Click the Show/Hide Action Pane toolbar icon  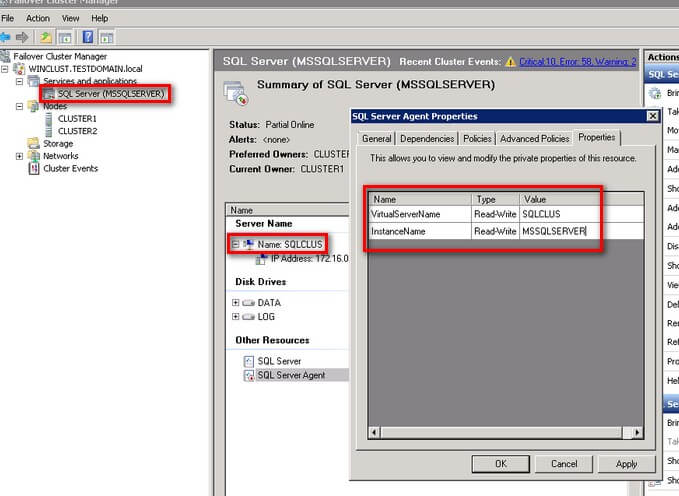pos(107,38)
